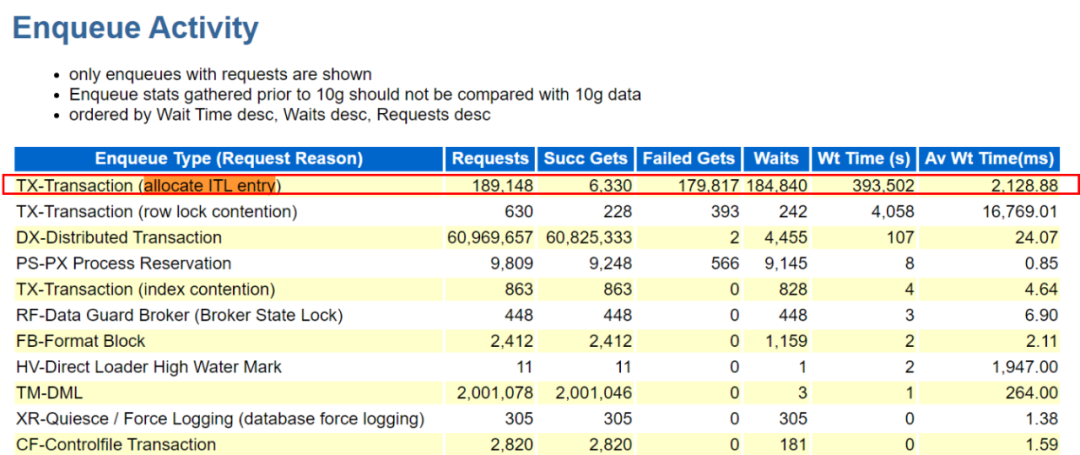Click the TX-Transaction row lock contention row
The height and width of the screenshot is (455, 1080).
[537, 211]
